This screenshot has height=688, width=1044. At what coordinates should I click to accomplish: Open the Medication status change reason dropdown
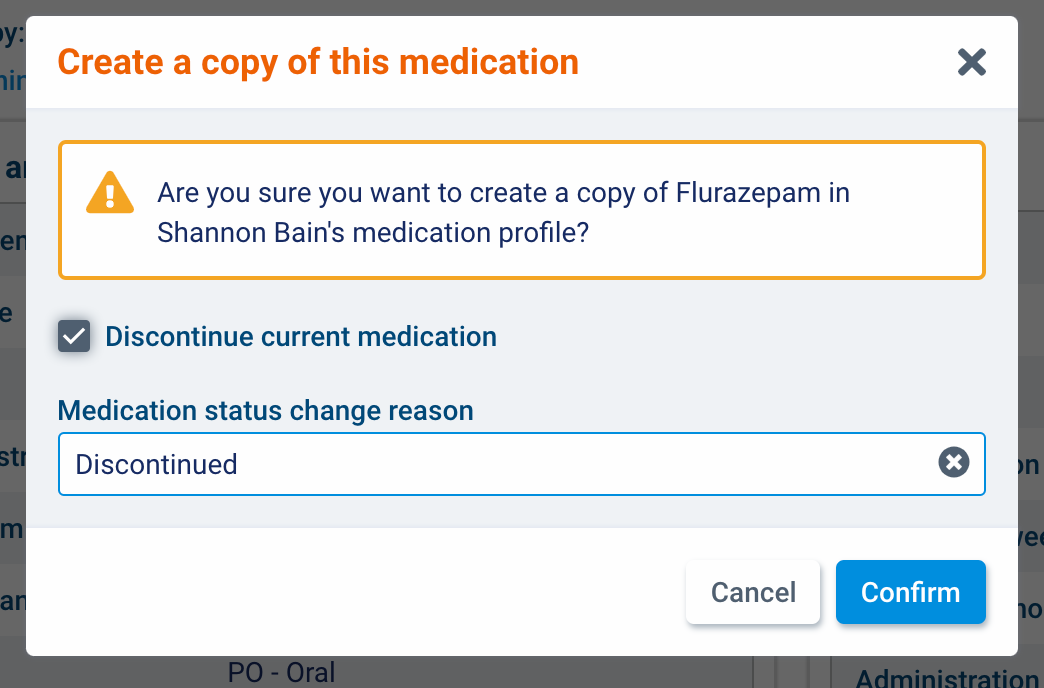coord(500,463)
